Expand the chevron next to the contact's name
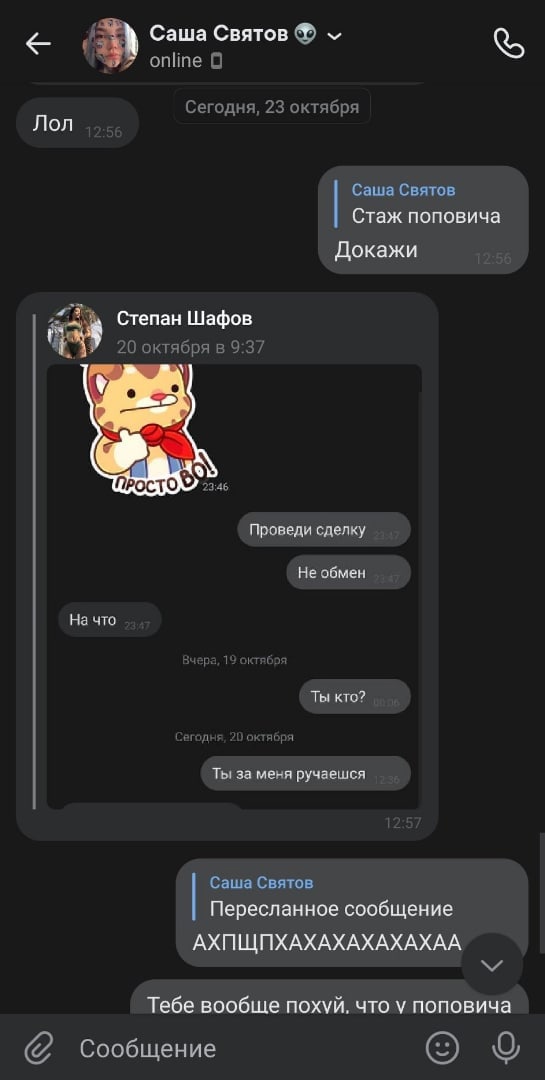 [334, 36]
